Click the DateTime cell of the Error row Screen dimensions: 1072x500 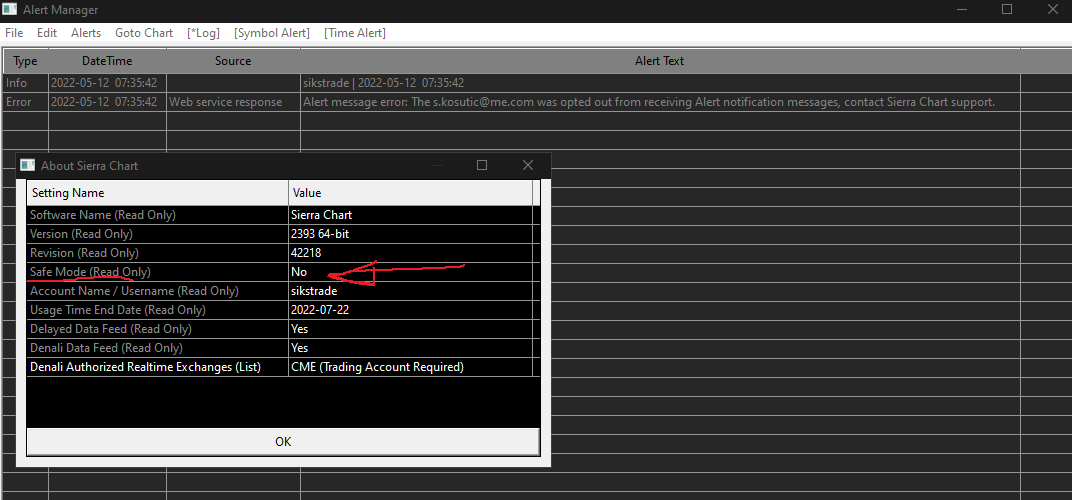tap(107, 102)
